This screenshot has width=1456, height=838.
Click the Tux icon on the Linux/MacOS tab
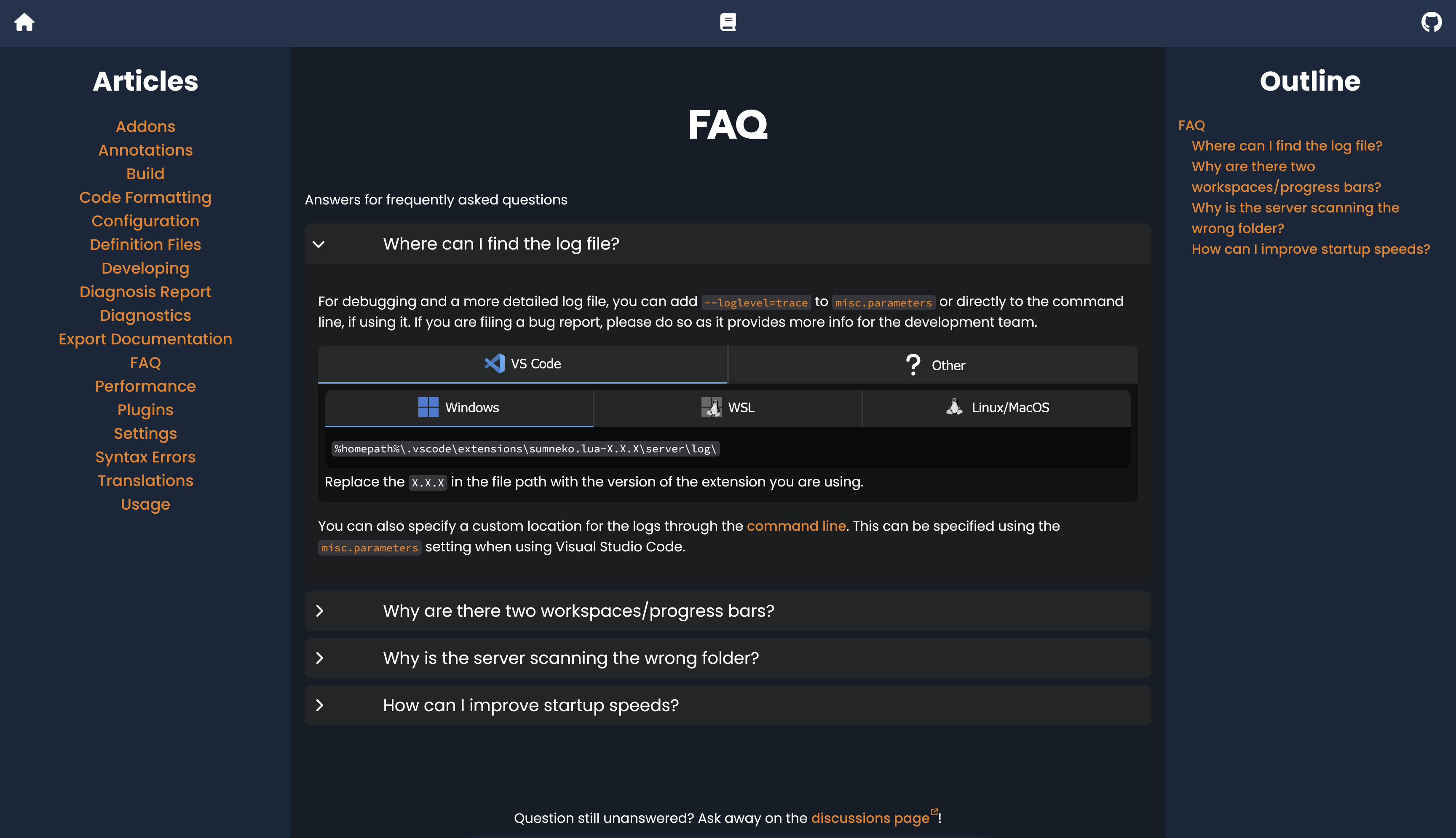[x=955, y=408]
